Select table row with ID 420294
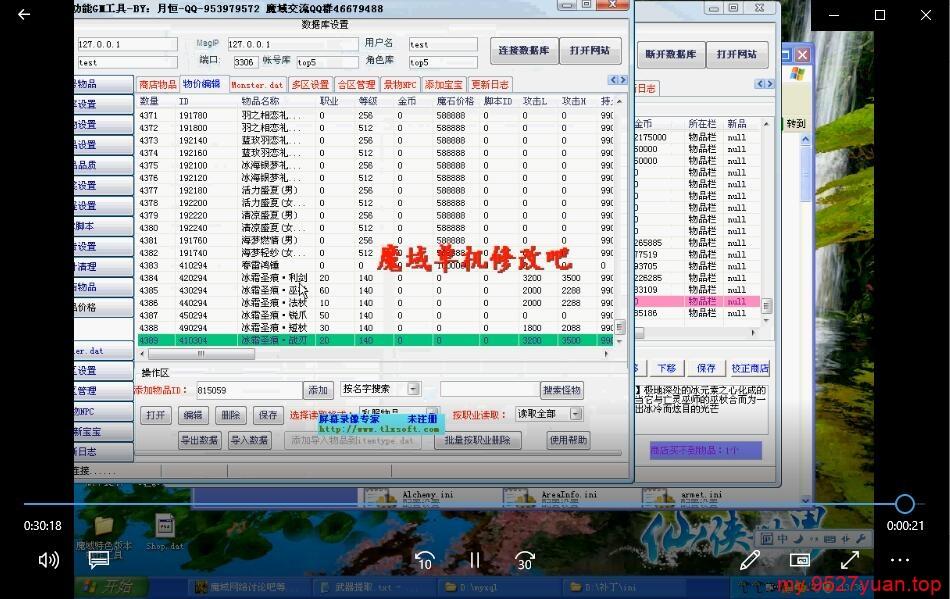Screen dimensions: 950x599 (x=376, y=278)
